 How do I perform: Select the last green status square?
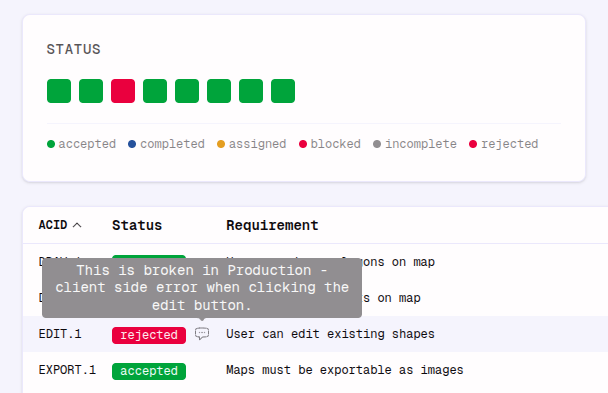pos(283,91)
